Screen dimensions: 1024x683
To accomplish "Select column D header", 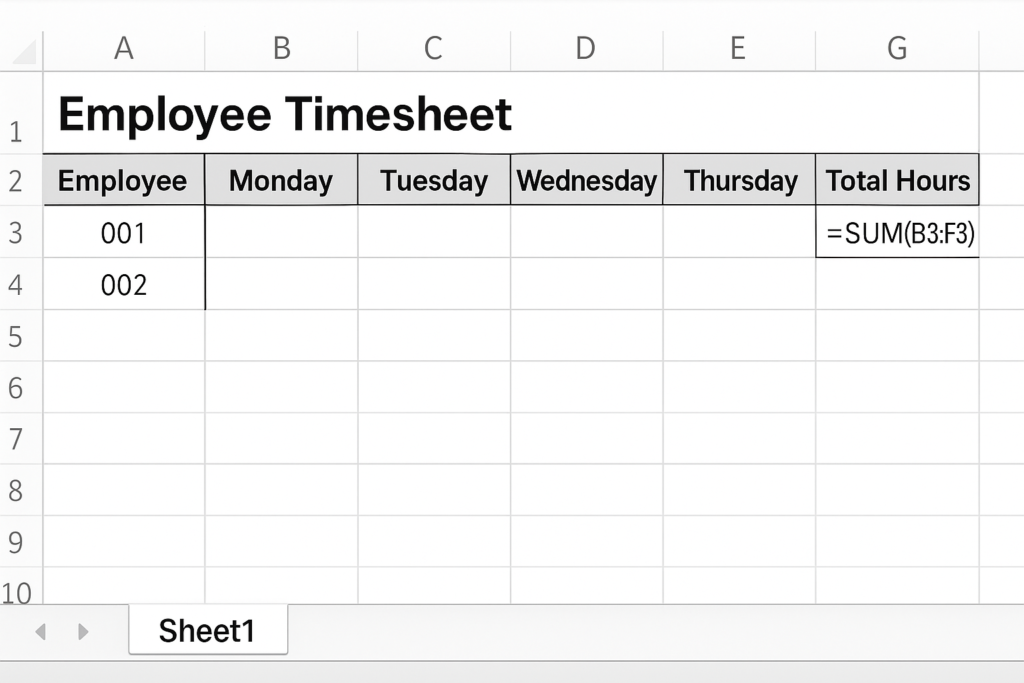I will click(x=586, y=49).
